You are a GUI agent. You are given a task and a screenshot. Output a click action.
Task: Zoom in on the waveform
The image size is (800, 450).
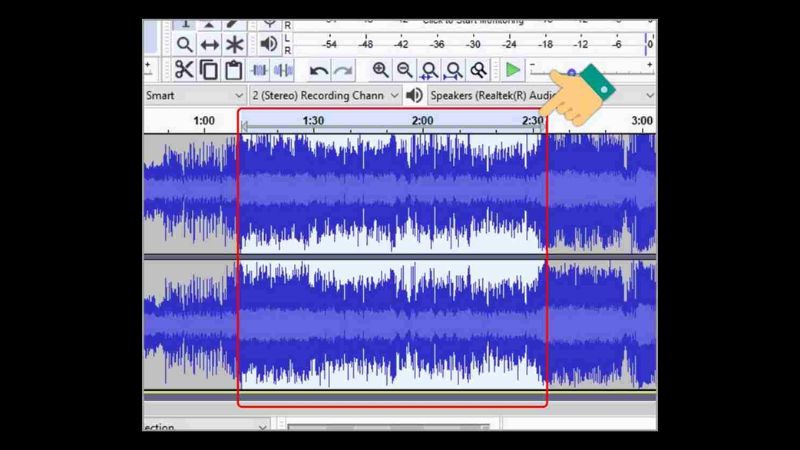(380, 70)
